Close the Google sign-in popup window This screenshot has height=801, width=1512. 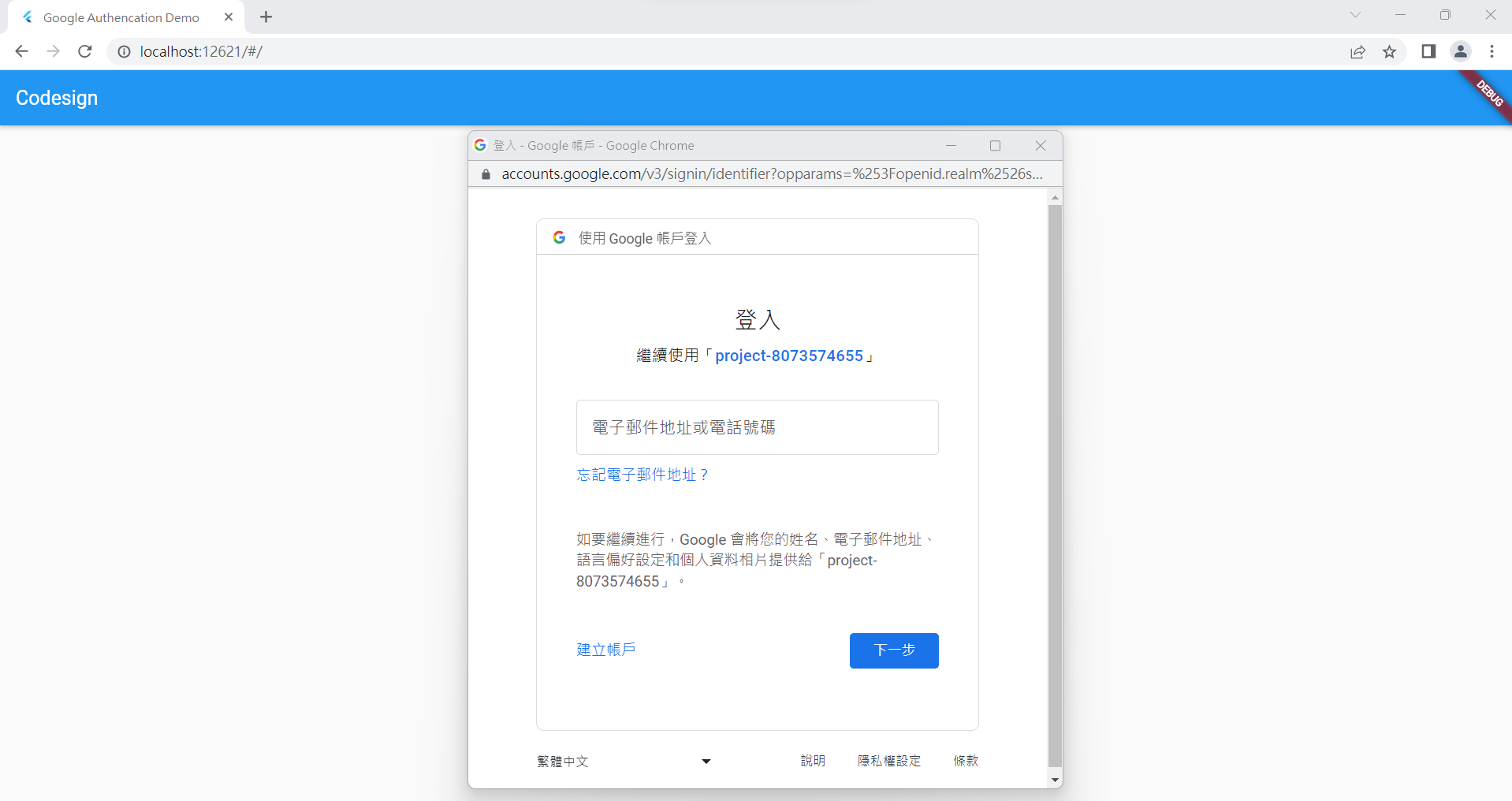pos(1041,146)
